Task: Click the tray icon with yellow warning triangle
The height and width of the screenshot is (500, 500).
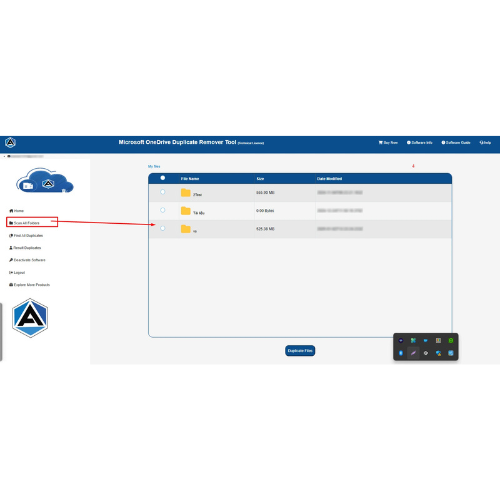Action: tap(438, 353)
